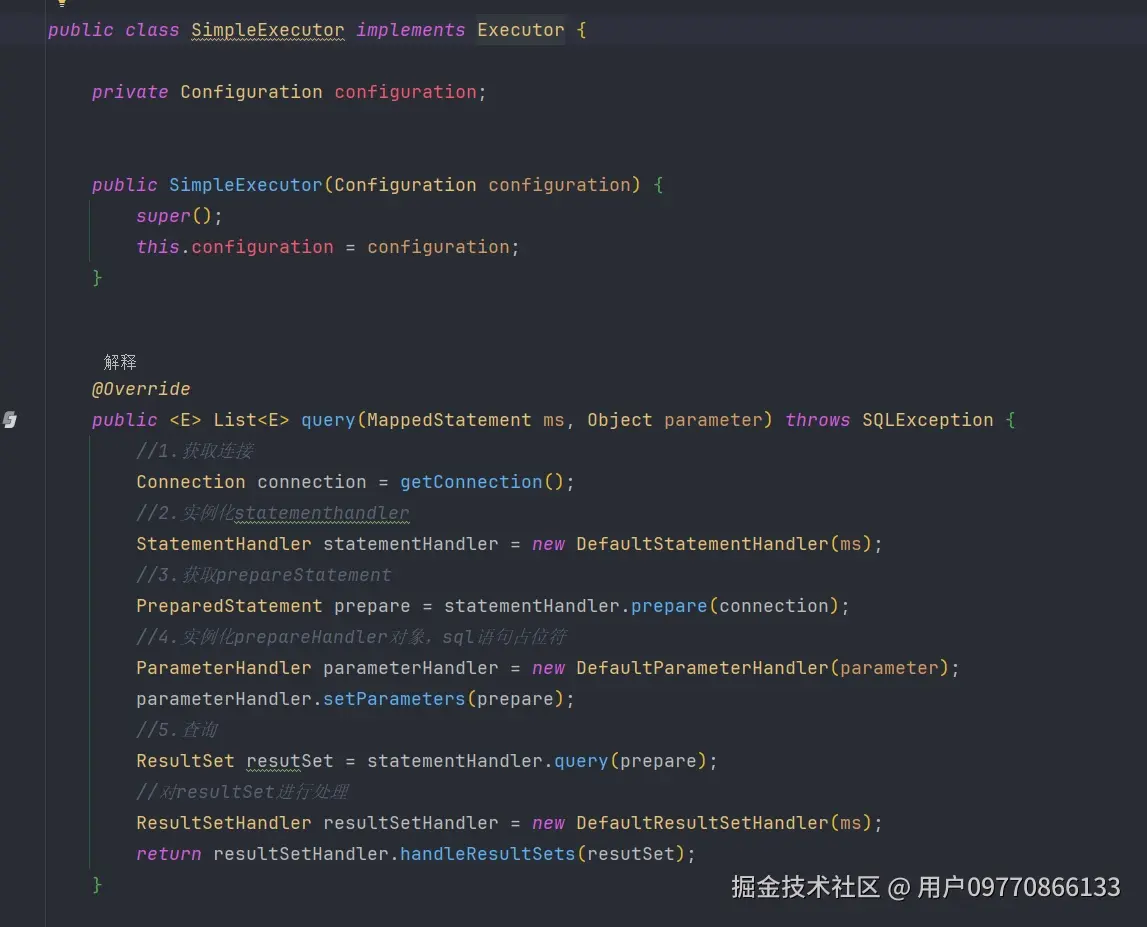Click the query method name in method signature
The image size is (1147, 927).
(328, 420)
